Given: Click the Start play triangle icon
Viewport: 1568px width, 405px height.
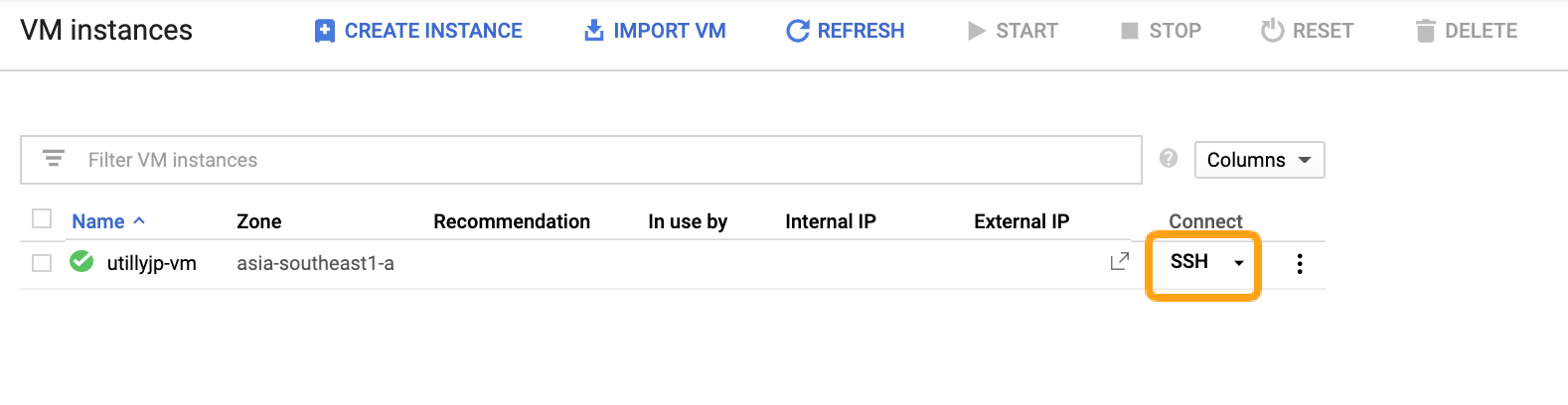Looking at the screenshot, I should point(977,31).
